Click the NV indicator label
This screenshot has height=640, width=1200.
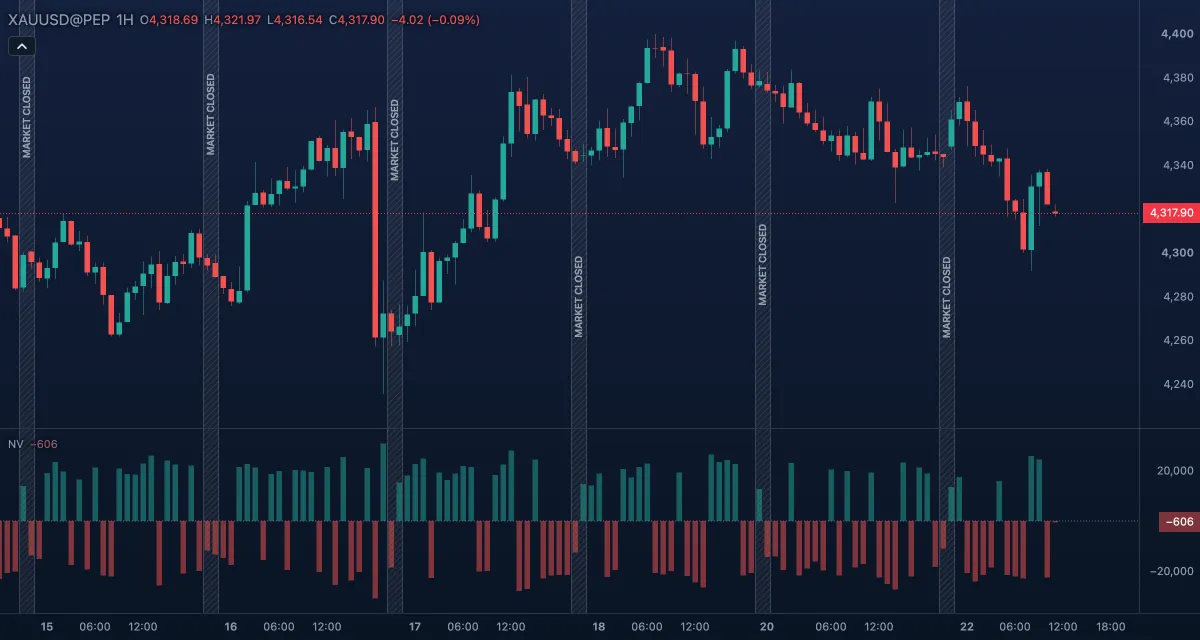(15, 444)
